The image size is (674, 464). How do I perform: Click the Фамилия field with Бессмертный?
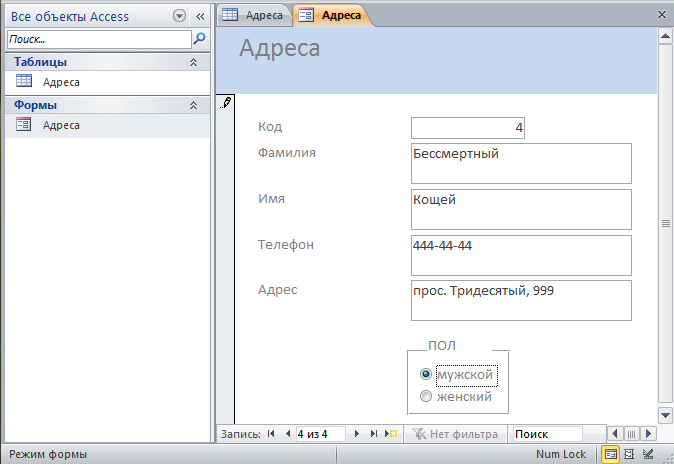(521, 163)
